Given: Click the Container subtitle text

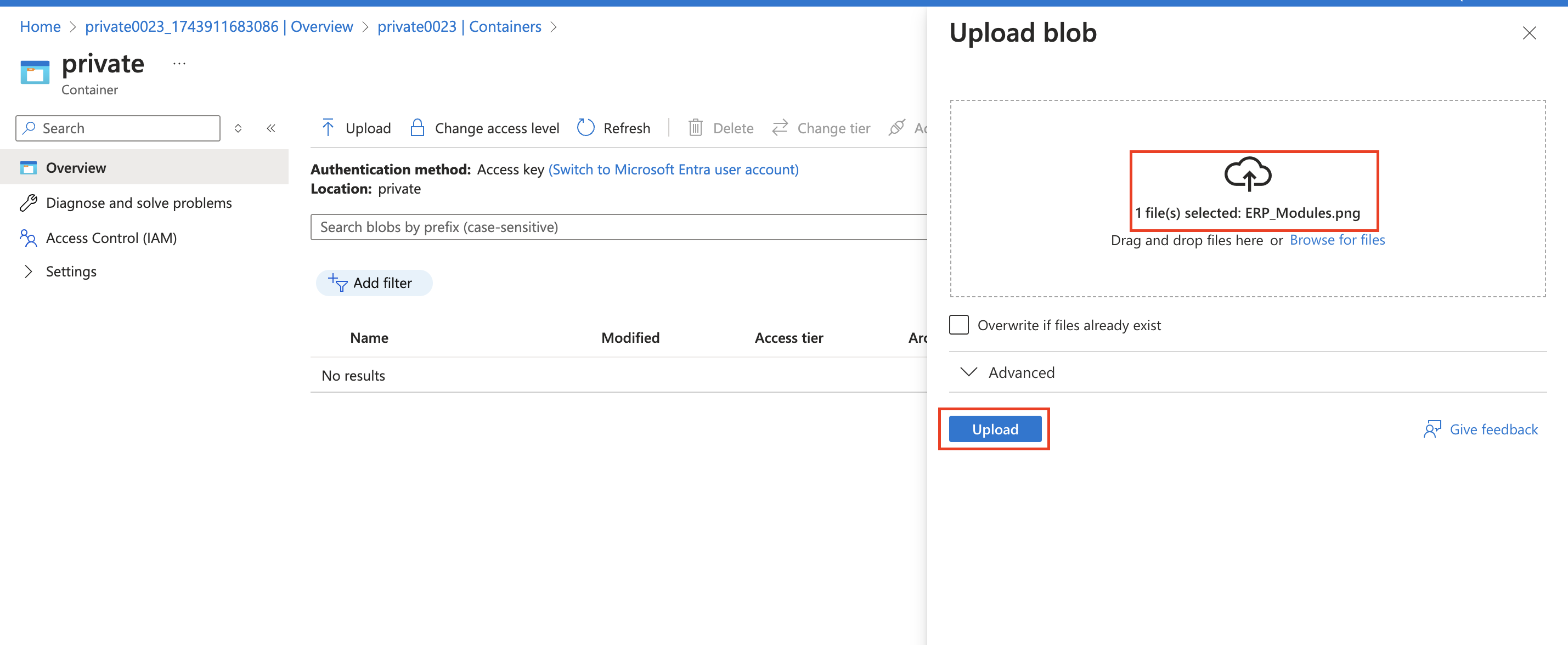Looking at the screenshot, I should (x=89, y=89).
